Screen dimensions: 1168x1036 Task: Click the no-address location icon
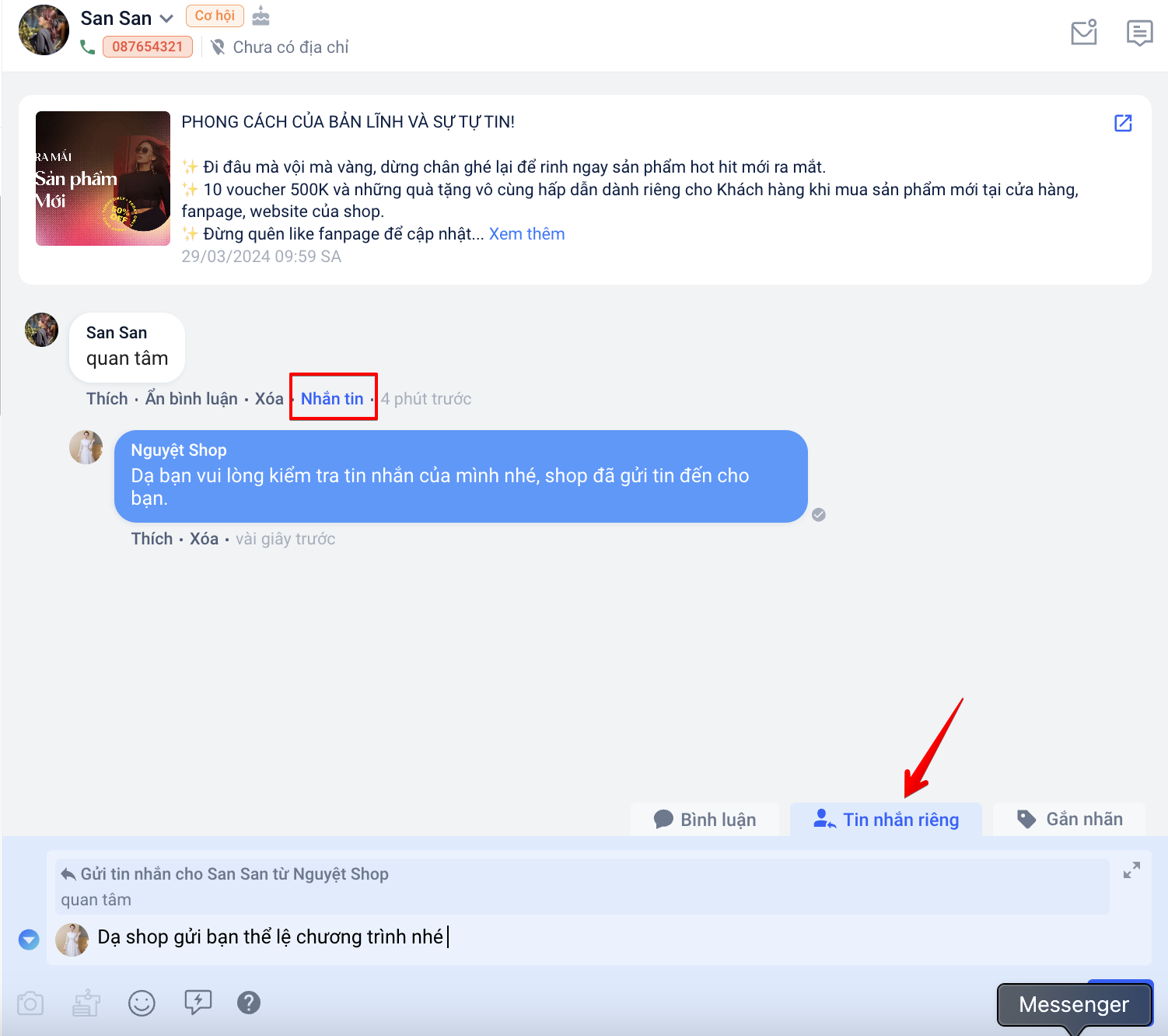point(218,47)
